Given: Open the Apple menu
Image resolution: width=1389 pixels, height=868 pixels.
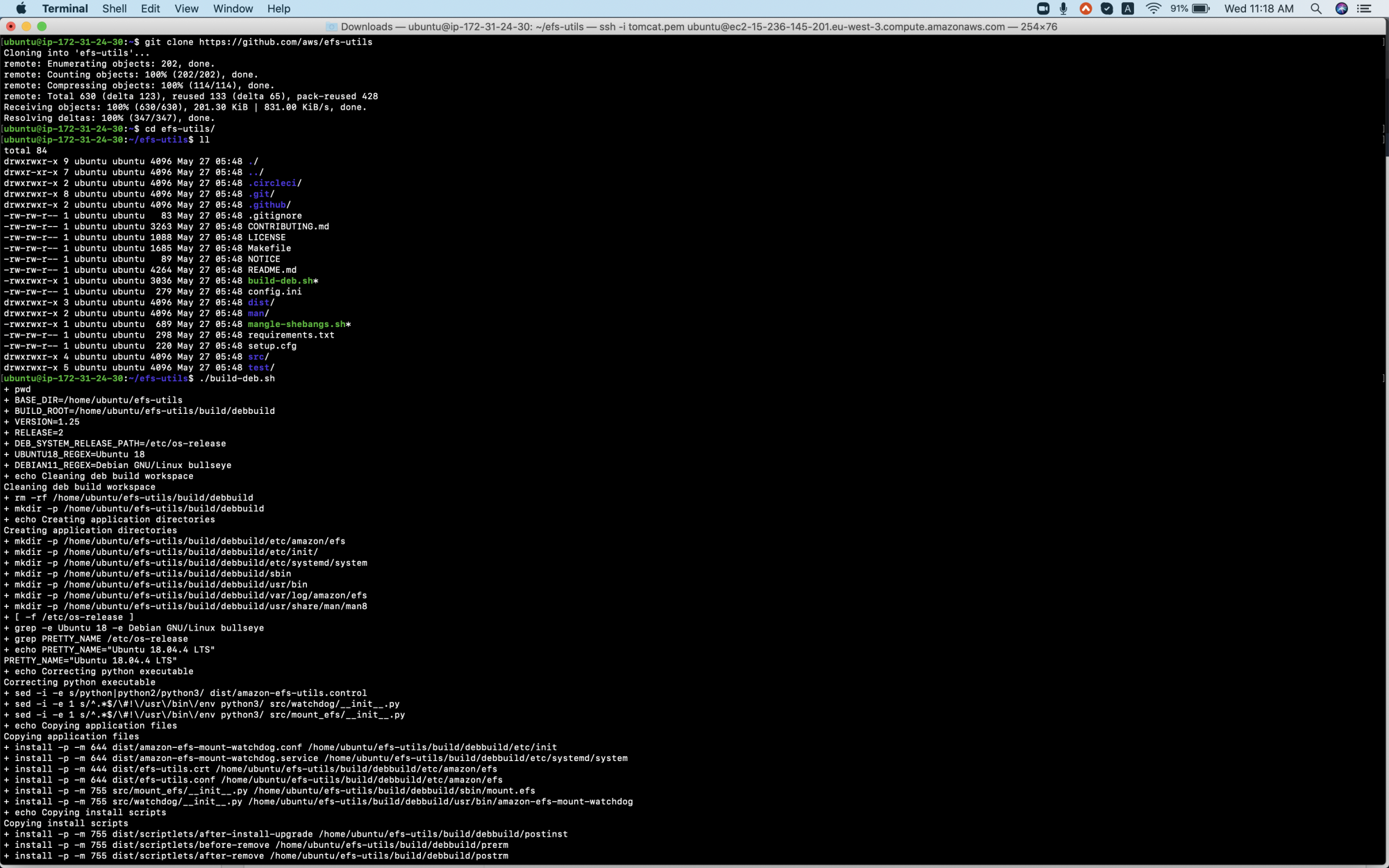Looking at the screenshot, I should point(21,8).
